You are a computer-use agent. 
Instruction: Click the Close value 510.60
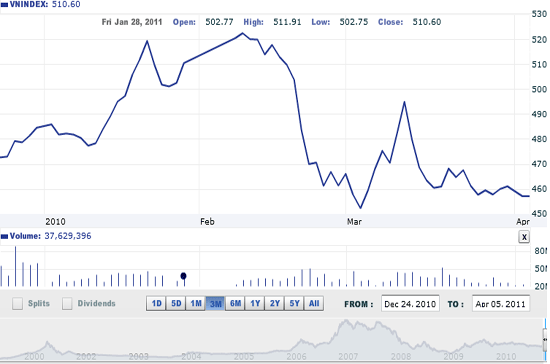[x=427, y=22]
